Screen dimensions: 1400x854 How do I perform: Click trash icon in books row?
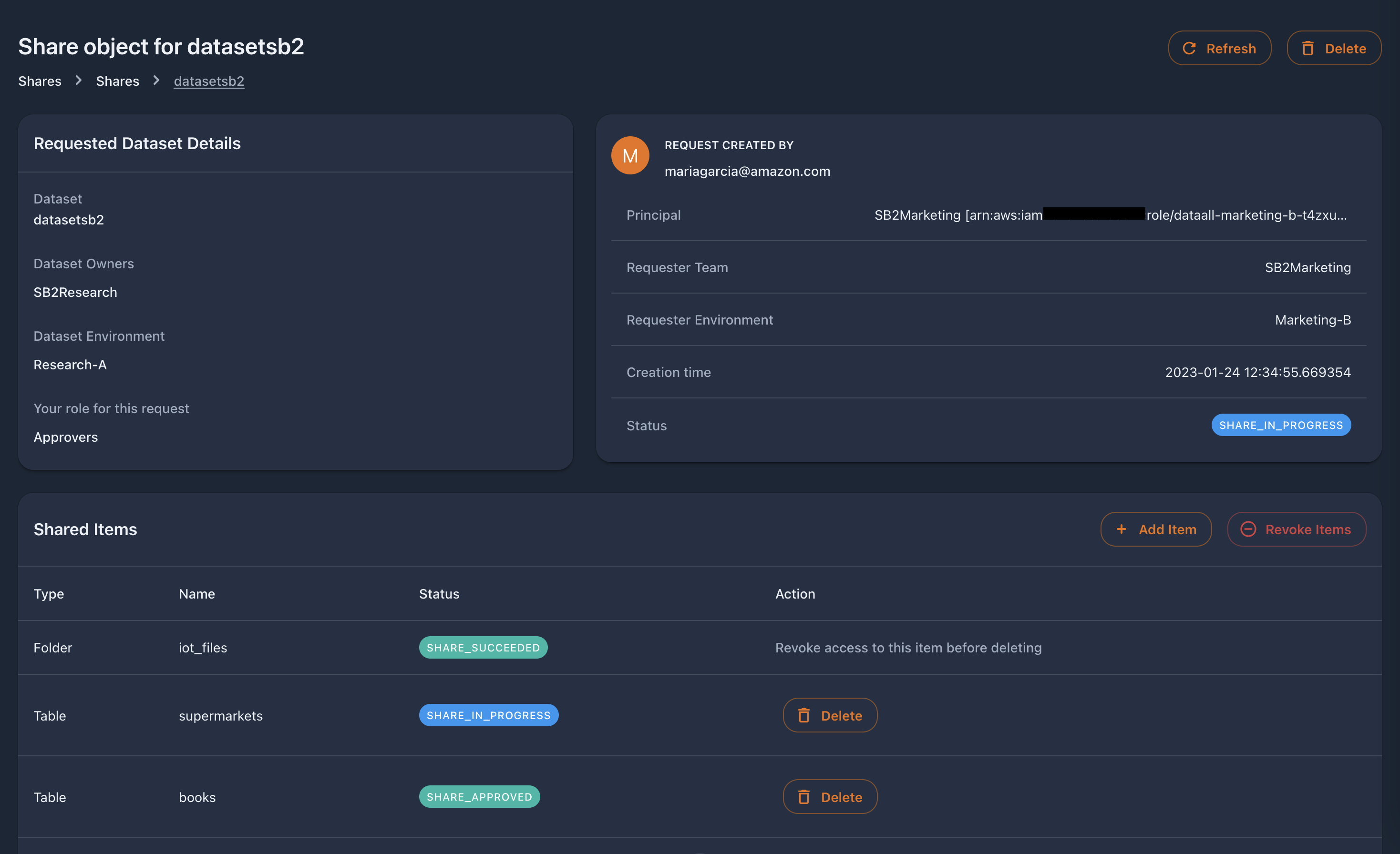[804, 797]
